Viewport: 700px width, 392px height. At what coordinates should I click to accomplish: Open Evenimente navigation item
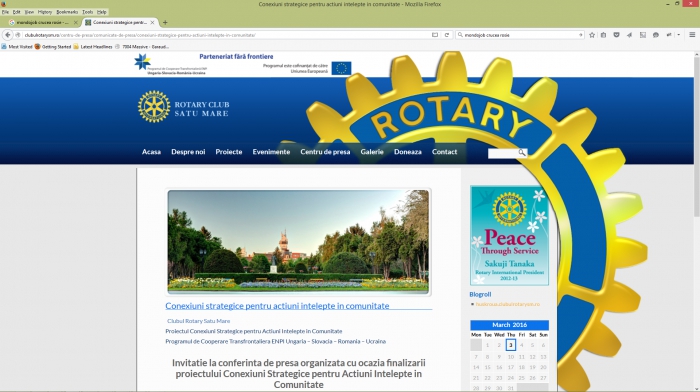point(271,152)
